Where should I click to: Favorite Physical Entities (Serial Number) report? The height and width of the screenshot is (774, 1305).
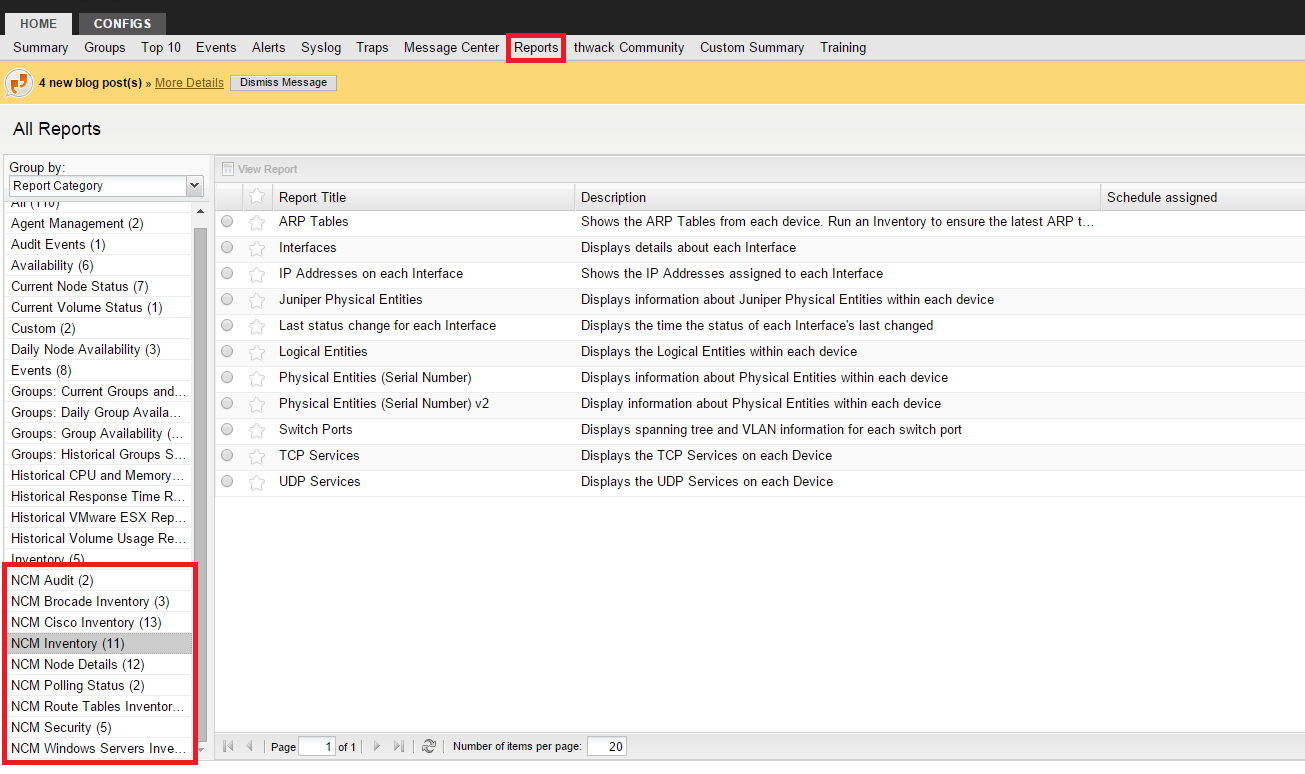click(256, 378)
